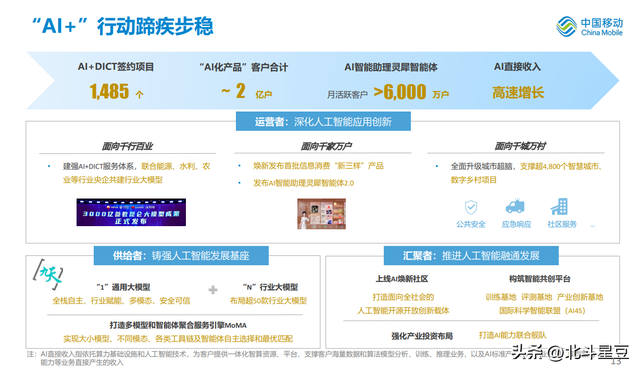Click the 产业创新基地 text
The image size is (640, 371).
click(580, 297)
